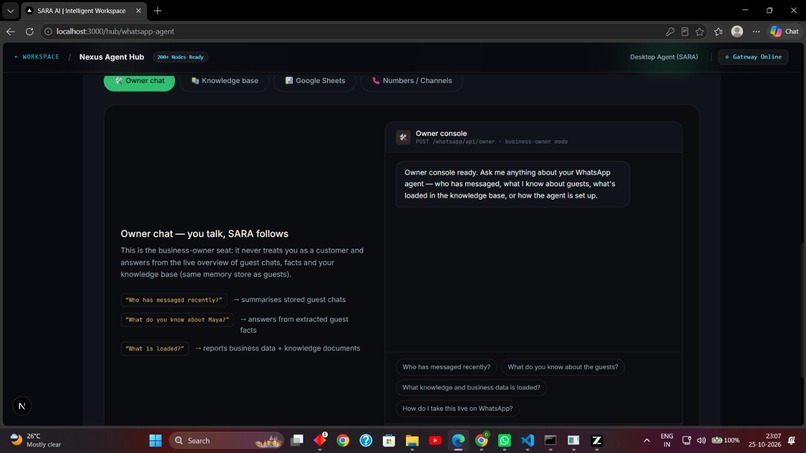Open the Terminal app in the taskbar
806x453 pixels.
tap(550, 441)
